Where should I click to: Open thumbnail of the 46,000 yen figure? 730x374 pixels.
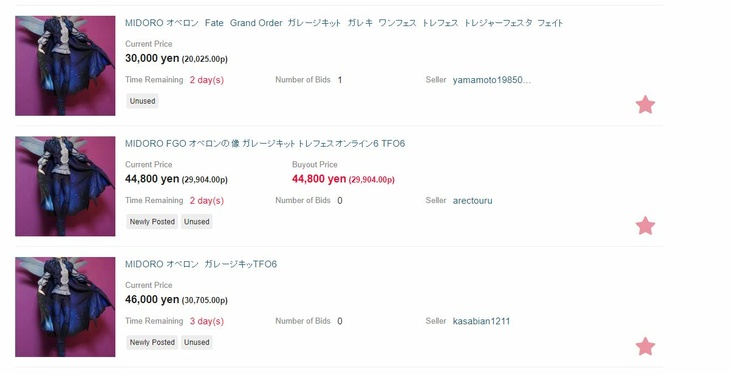click(65, 307)
